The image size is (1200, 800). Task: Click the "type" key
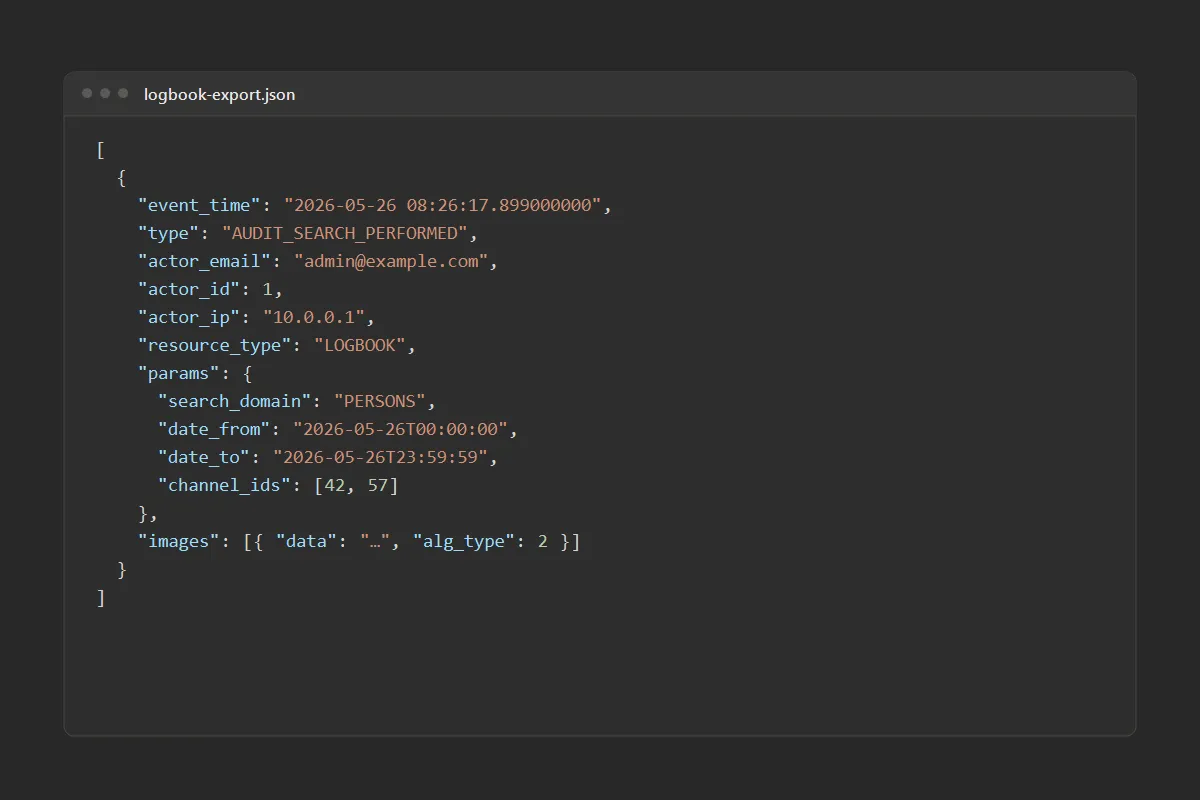click(169, 233)
